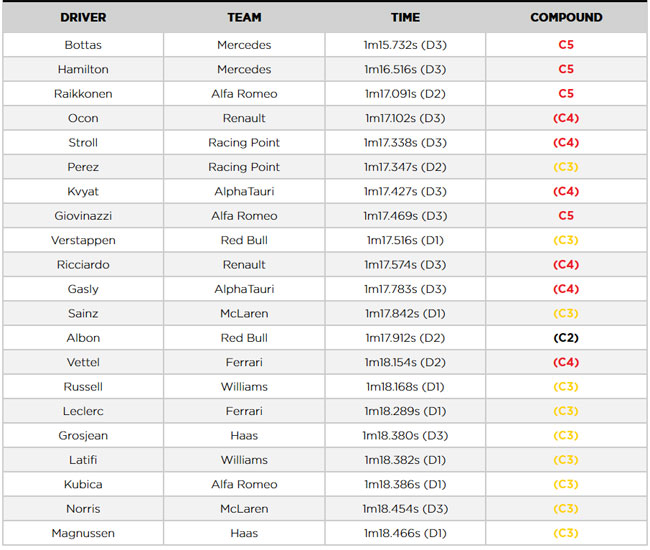The height and width of the screenshot is (550, 650).
Task: Select the Verstappen driver cell
Action: click(x=83, y=240)
